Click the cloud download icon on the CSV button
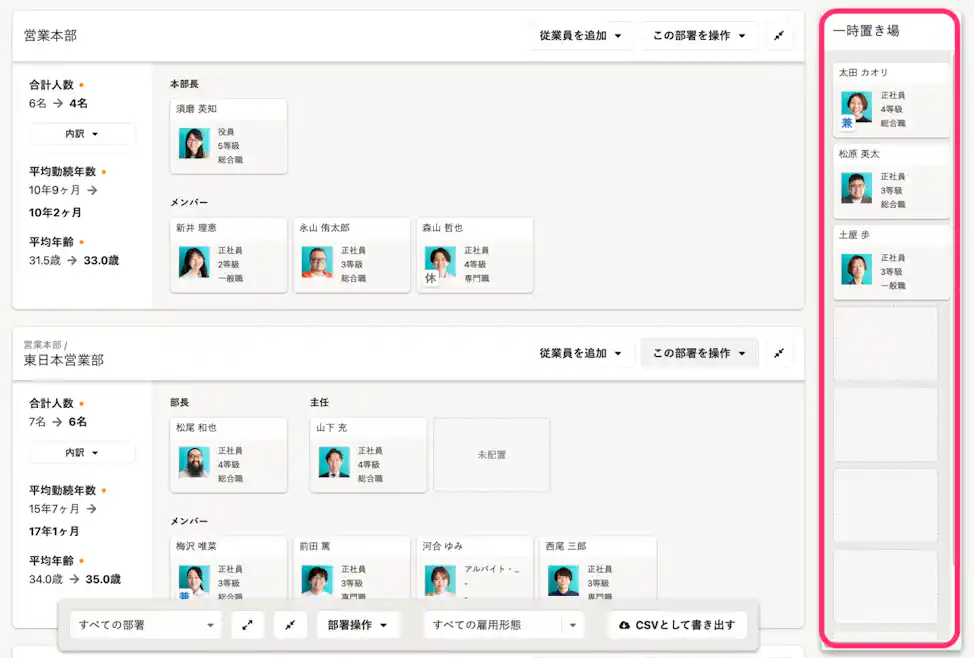974x658 pixels. click(625, 624)
